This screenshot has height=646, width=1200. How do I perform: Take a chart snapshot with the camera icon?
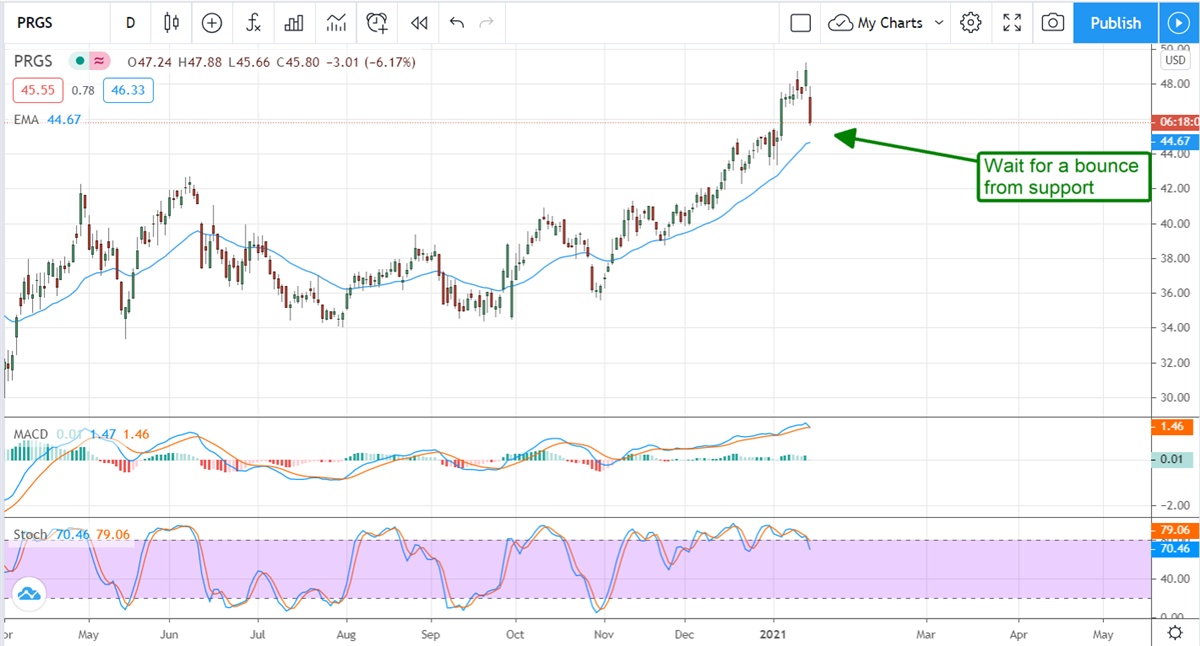click(1052, 22)
